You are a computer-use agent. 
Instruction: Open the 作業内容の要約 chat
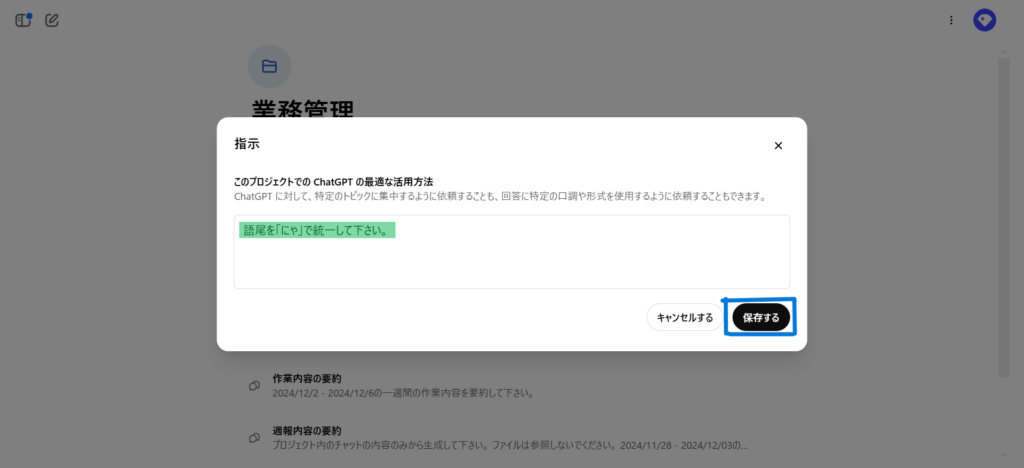[x=307, y=379]
